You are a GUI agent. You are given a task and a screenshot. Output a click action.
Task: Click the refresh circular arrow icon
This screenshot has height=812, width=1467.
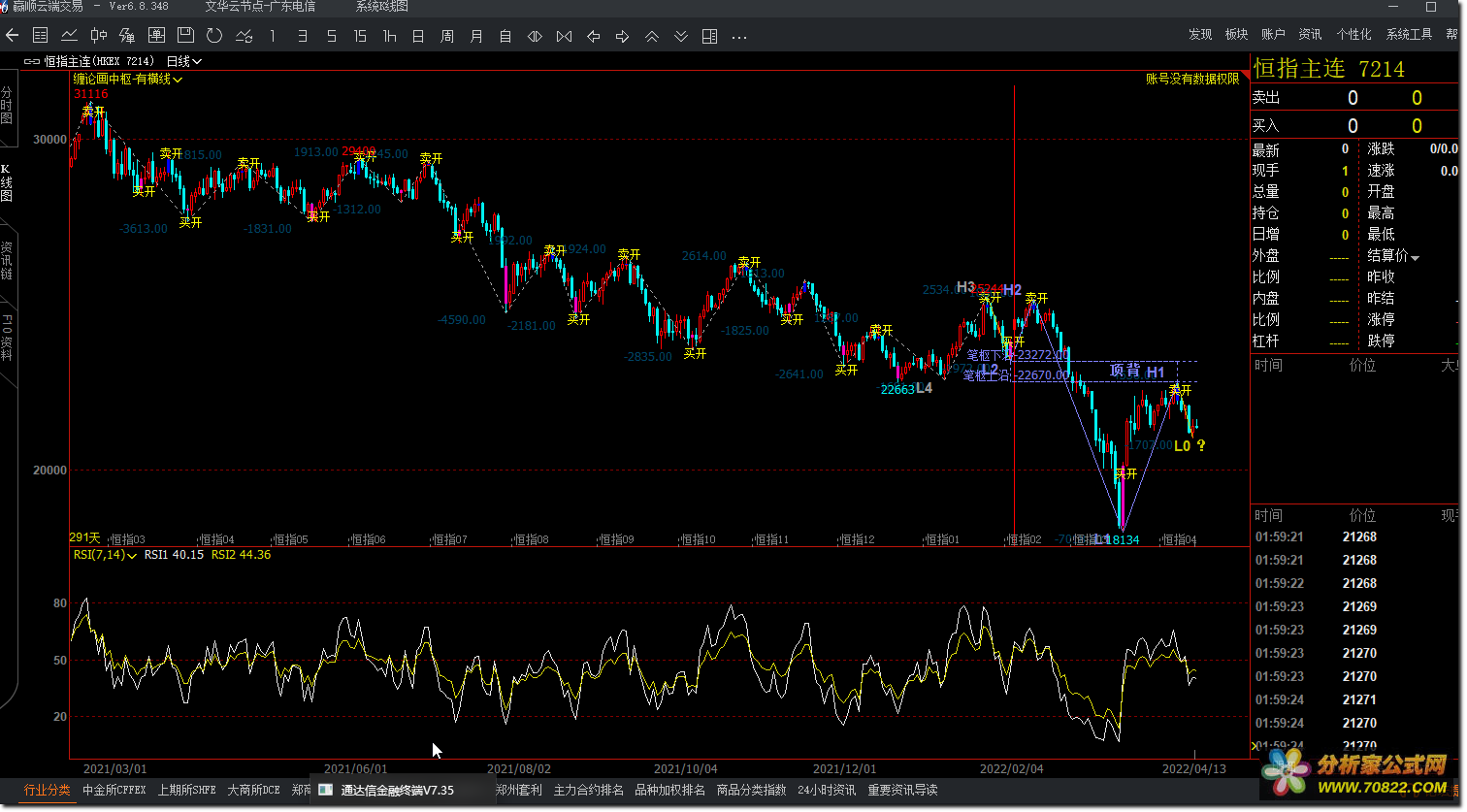pos(214,36)
